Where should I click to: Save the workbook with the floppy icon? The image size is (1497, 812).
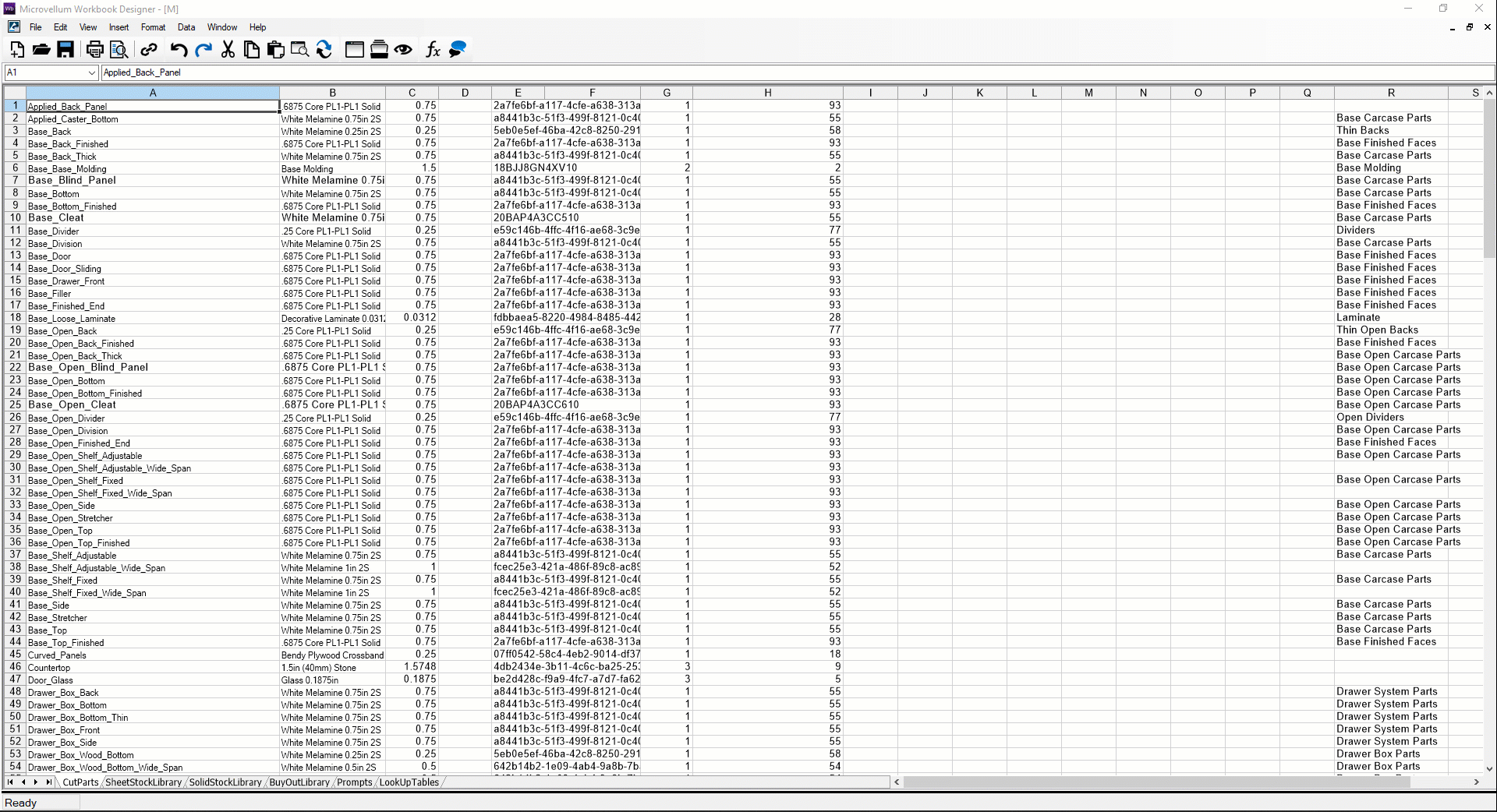(x=66, y=50)
